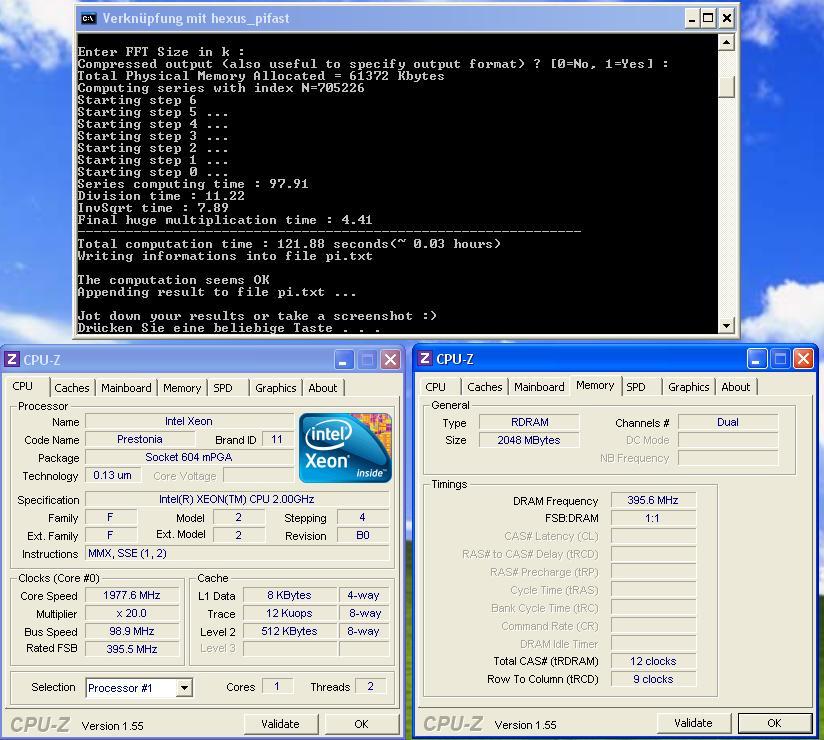The width and height of the screenshot is (824, 740).
Task: Open the Memory tab in the left CPU-Z
Action: tap(182, 388)
